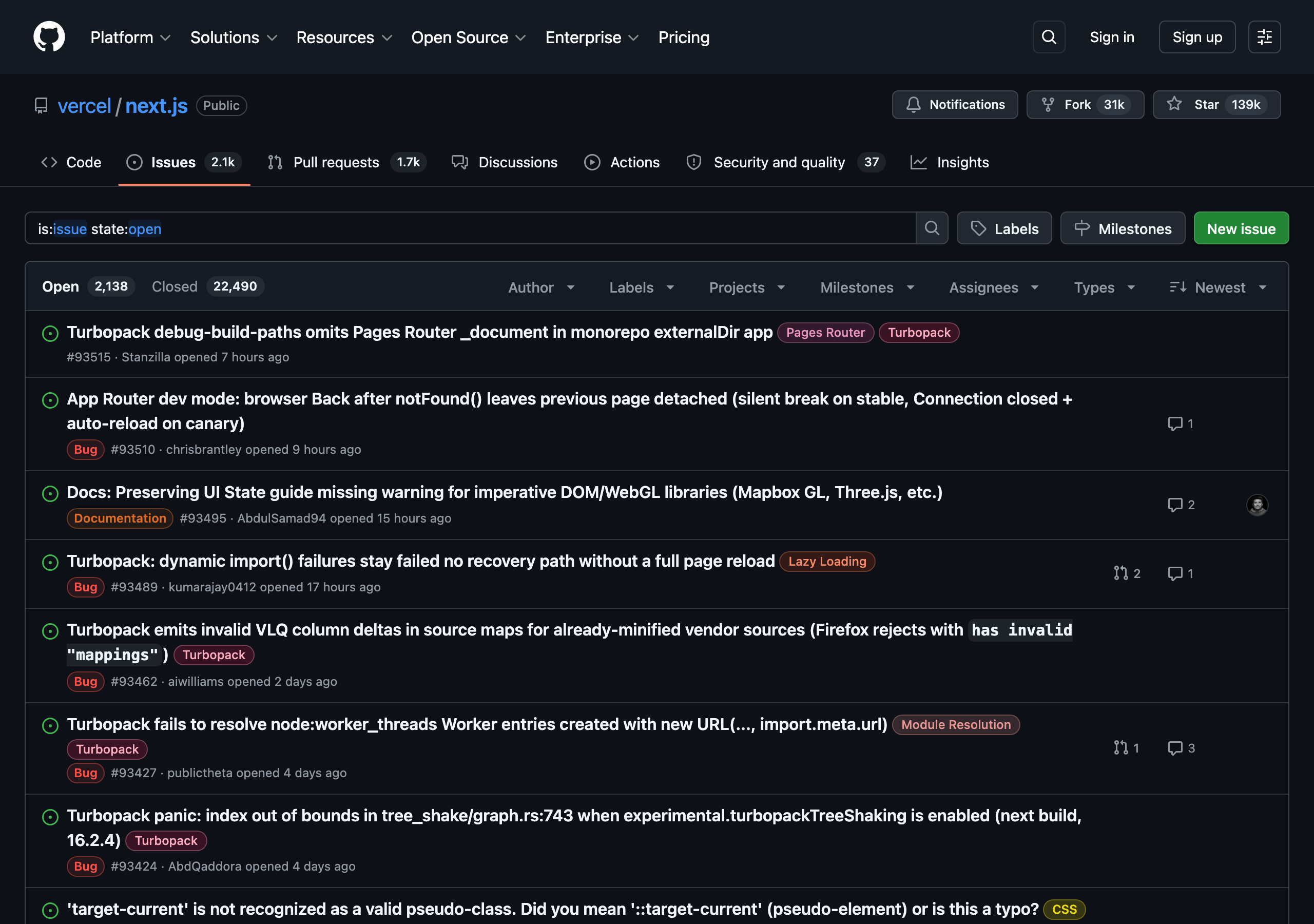Filter by the Module Resolution label
This screenshot has width=1314, height=924.
tap(956, 725)
